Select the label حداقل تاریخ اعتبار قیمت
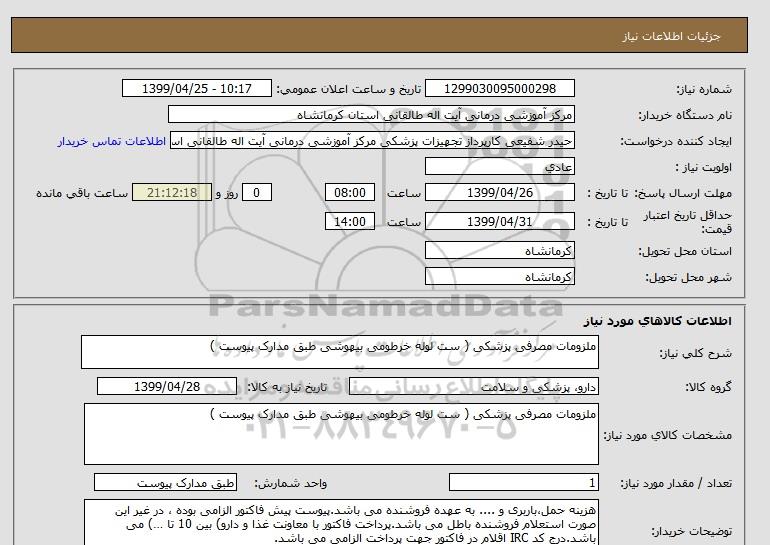Screen dimensions: 770x545 [x=687, y=222]
